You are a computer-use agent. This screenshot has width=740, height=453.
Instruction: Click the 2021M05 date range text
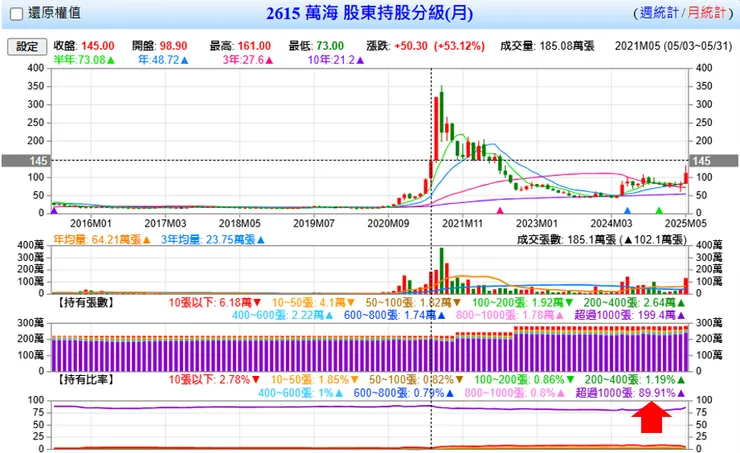[673, 46]
